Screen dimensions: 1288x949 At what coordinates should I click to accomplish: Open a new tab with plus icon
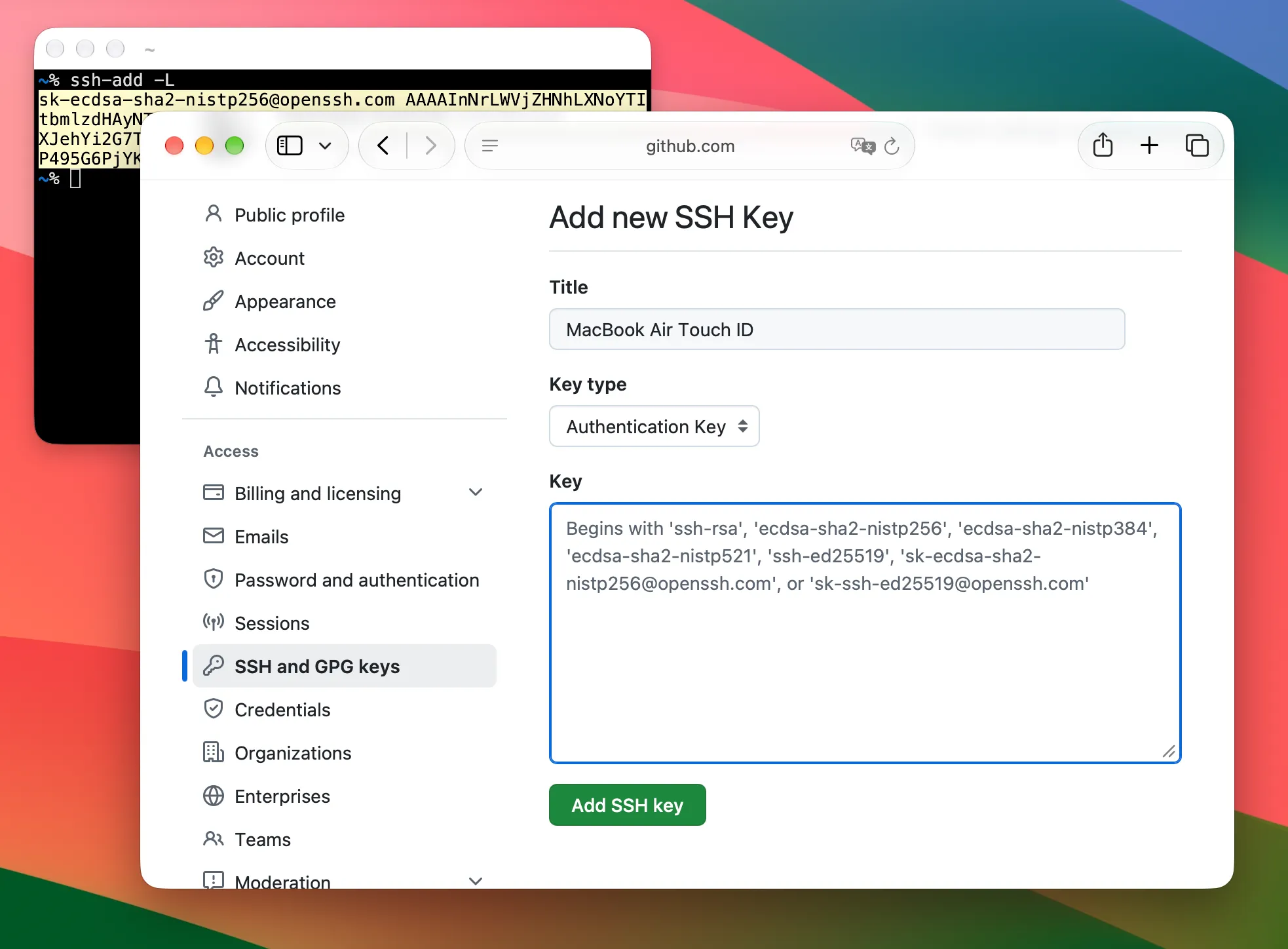coord(1150,145)
